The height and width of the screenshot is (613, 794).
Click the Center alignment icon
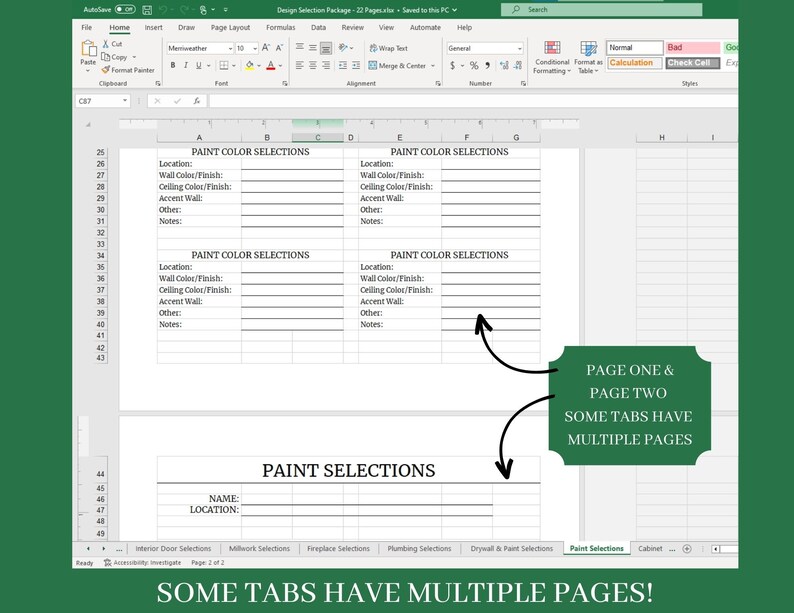pyautogui.click(x=313, y=65)
